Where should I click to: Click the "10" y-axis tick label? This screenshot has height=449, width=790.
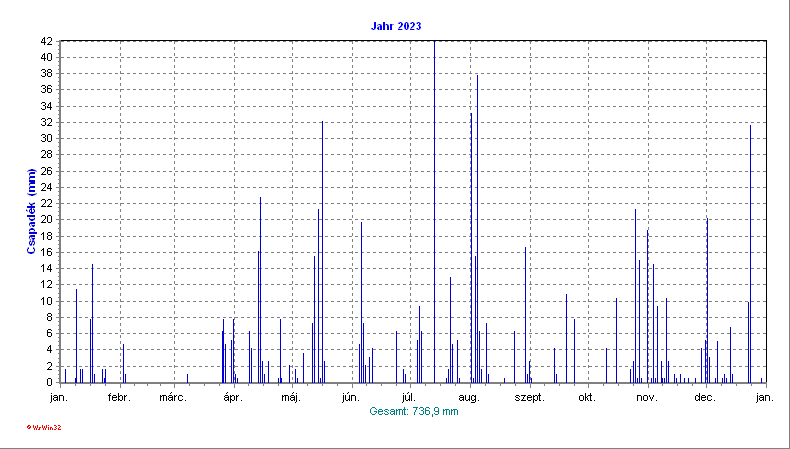47,301
